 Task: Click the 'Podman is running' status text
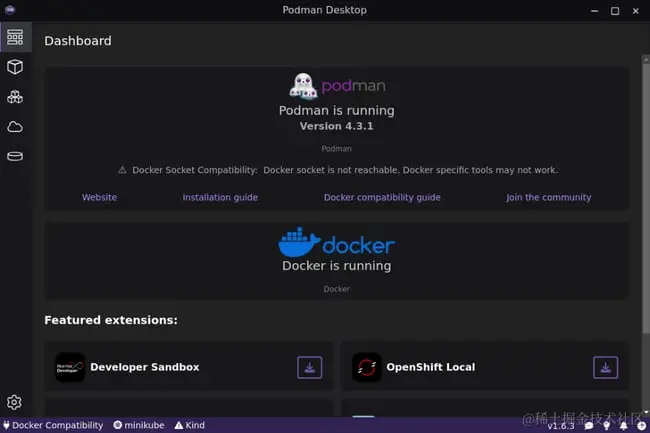(x=337, y=110)
